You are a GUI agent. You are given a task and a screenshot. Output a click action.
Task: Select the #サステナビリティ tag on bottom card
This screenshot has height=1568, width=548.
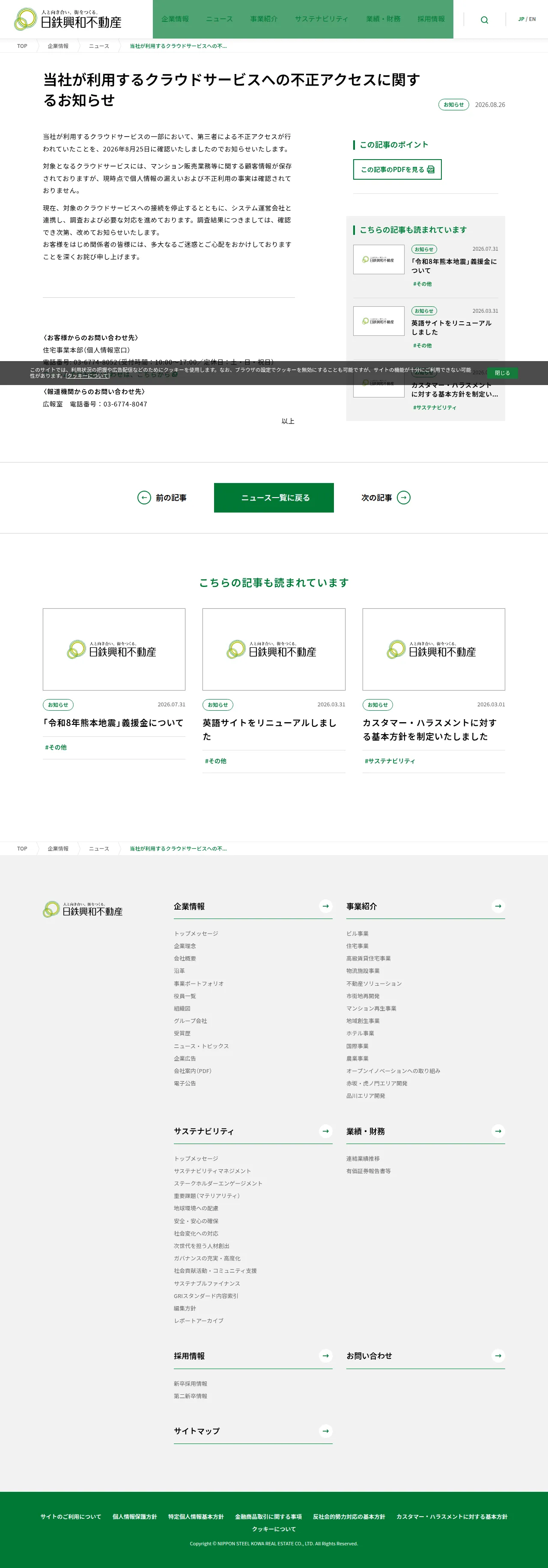390,762
